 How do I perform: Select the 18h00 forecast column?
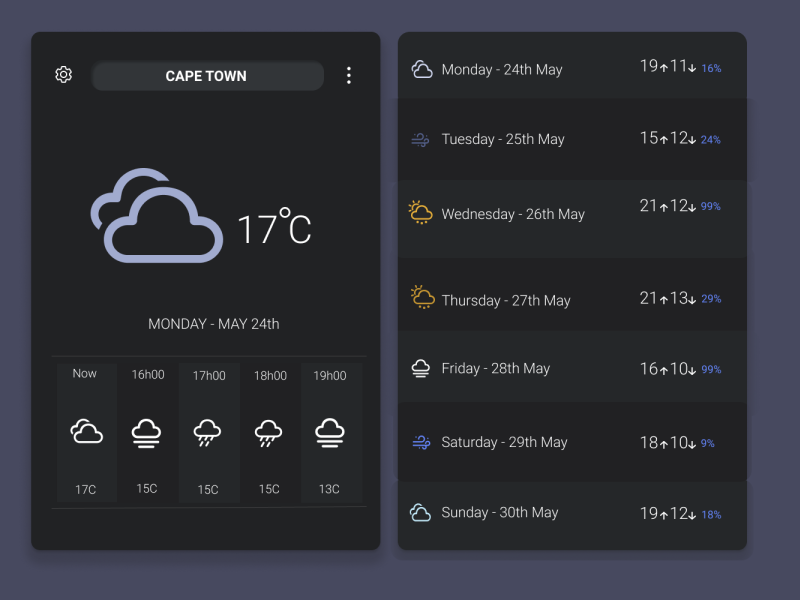coord(269,432)
